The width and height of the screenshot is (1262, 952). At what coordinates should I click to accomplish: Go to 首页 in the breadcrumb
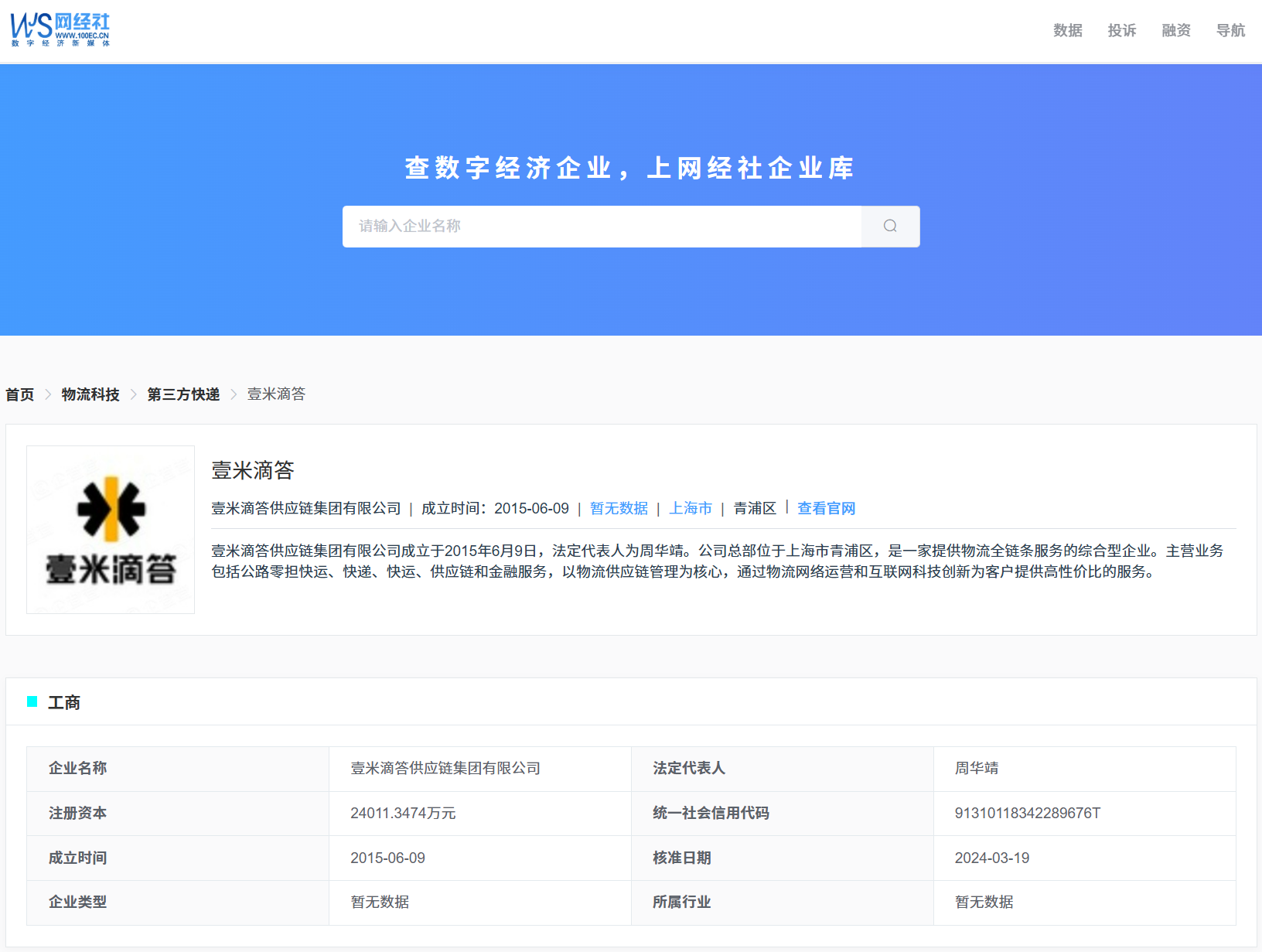[x=20, y=394]
